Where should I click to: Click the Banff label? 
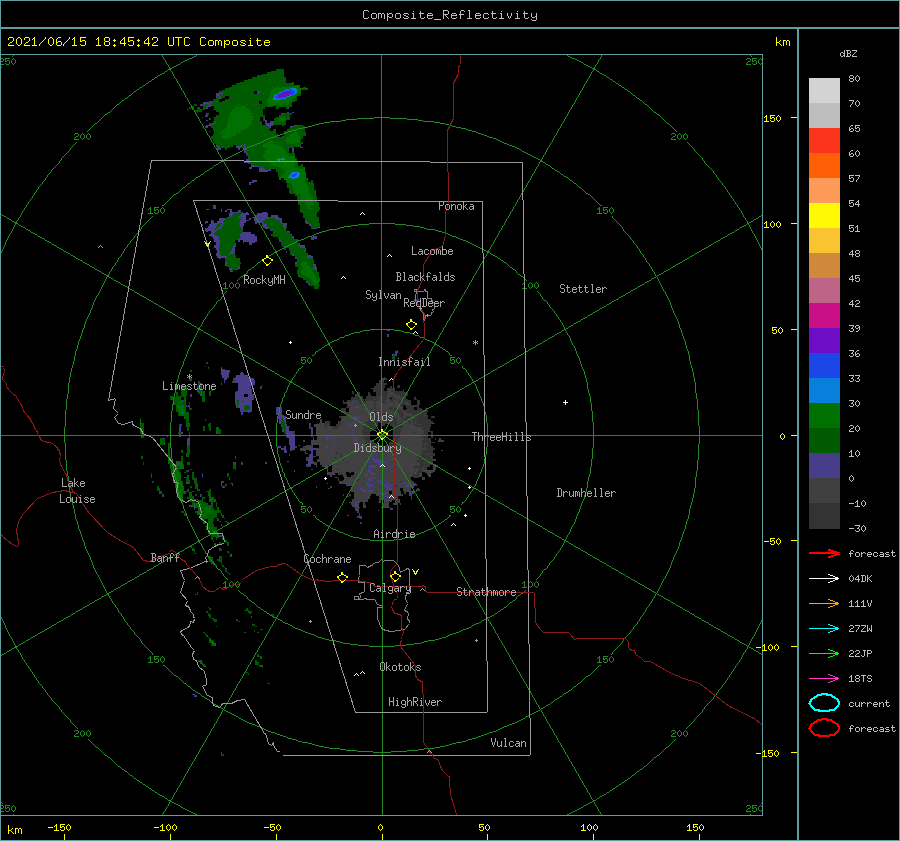coord(165,557)
